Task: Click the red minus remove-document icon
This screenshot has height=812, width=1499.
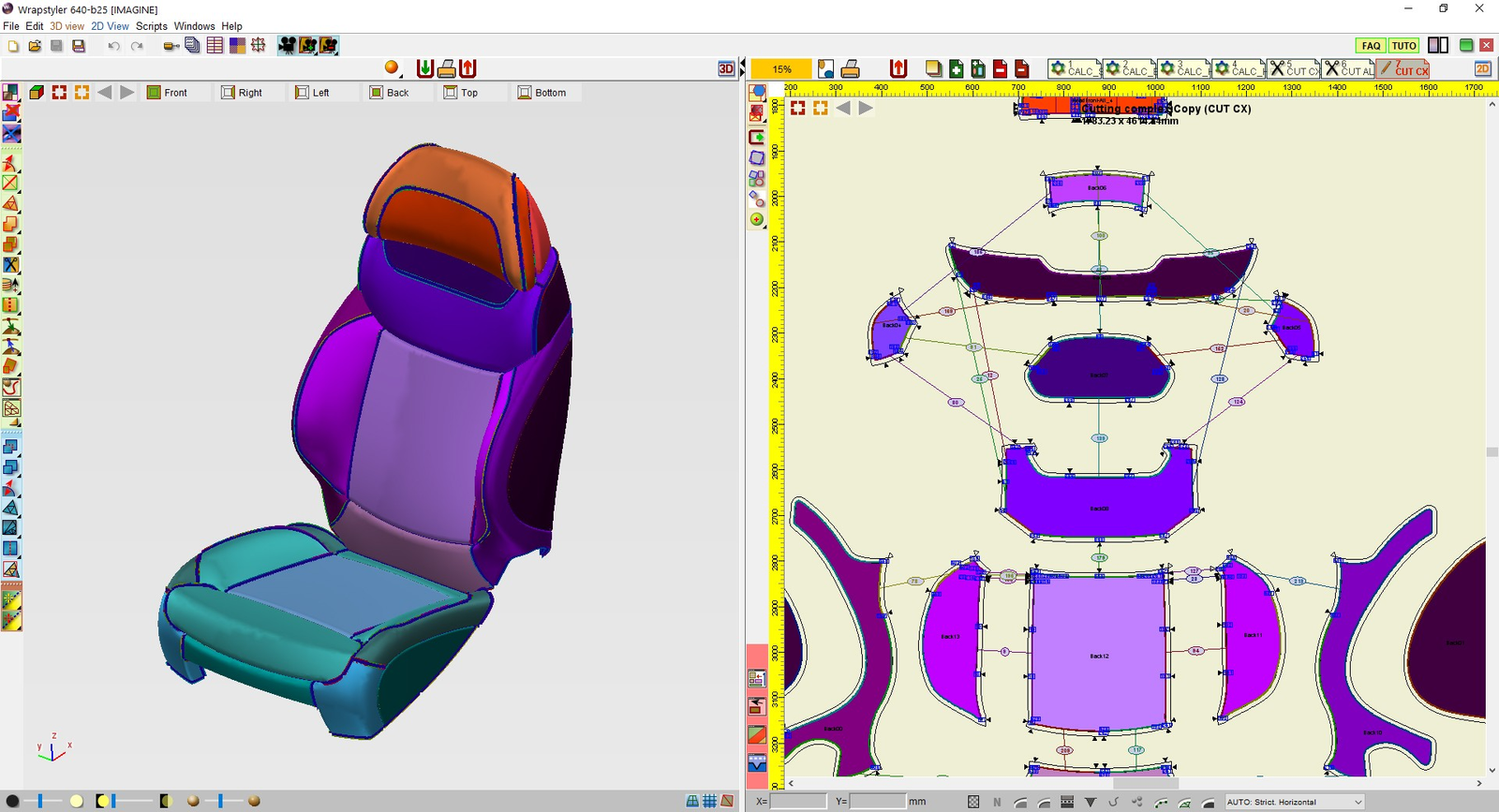Action: pyautogui.click(x=1000, y=69)
